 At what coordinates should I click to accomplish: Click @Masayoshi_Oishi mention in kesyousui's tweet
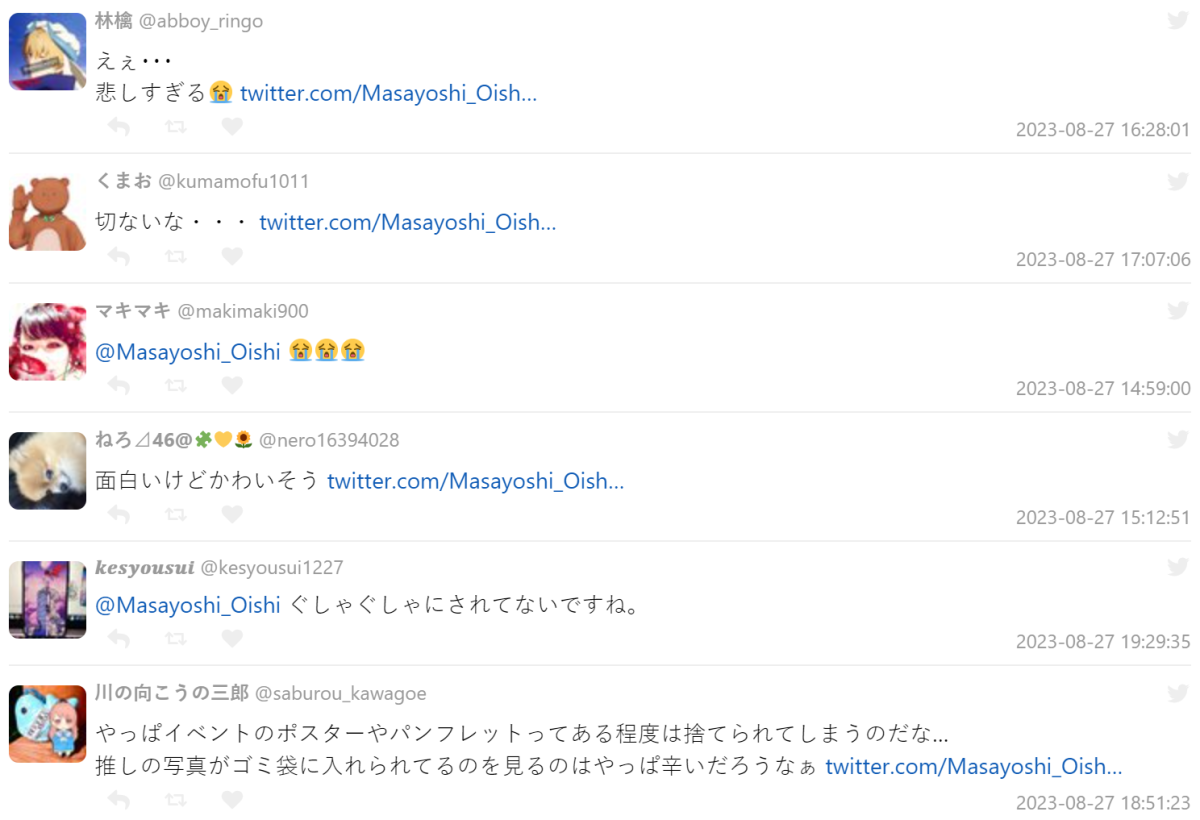coord(188,605)
